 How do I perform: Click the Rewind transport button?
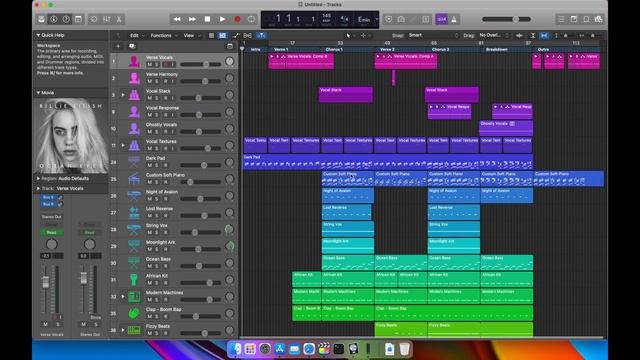177,19
